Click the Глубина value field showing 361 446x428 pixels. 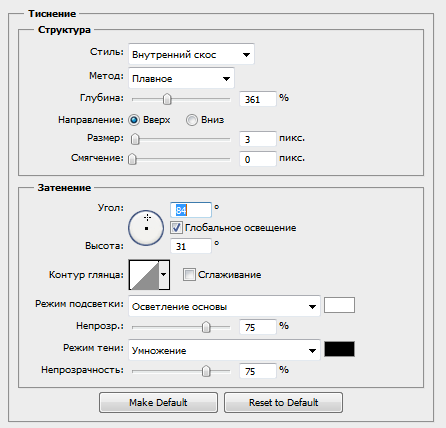[258, 99]
